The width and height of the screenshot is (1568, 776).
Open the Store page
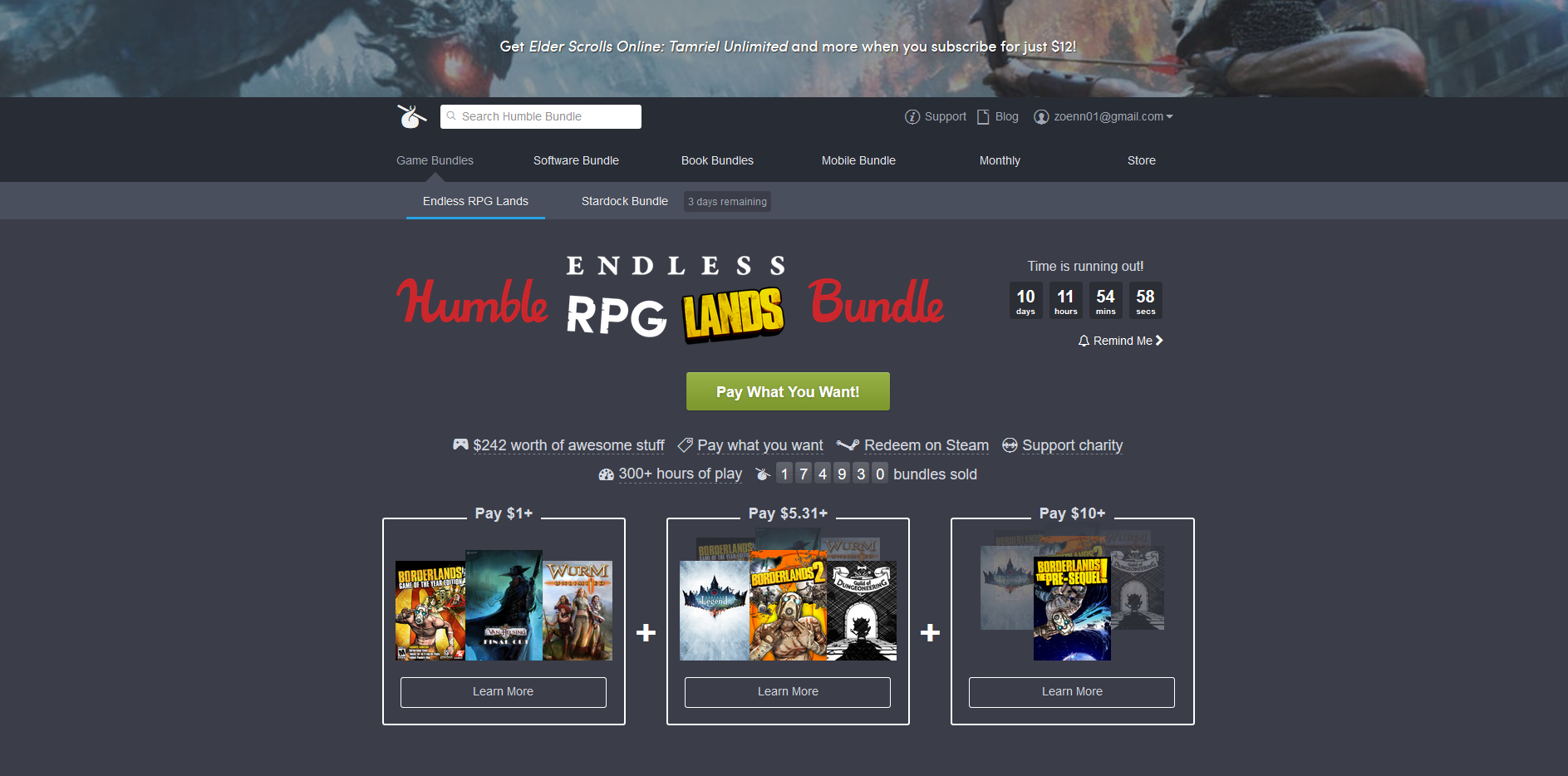[1142, 160]
